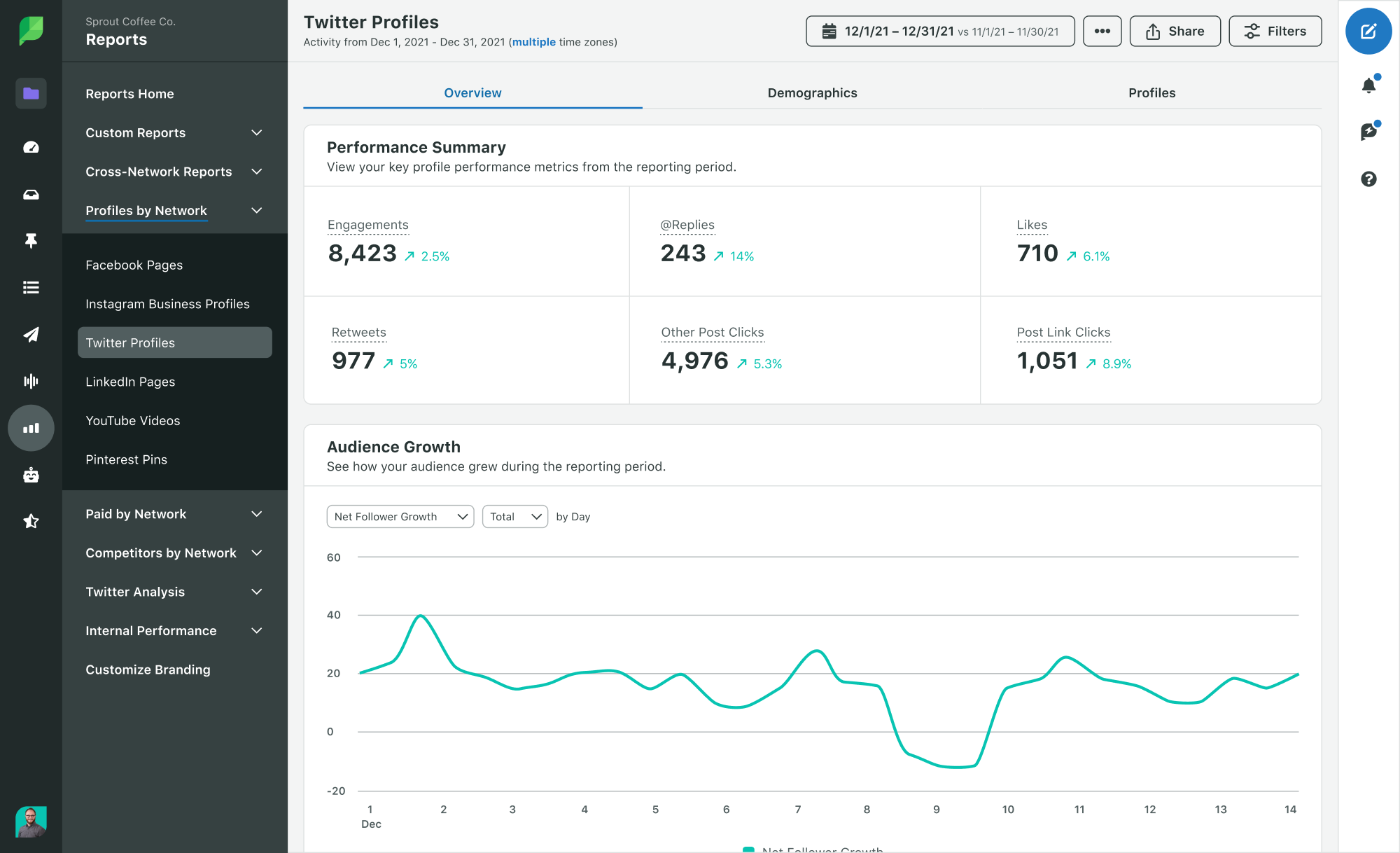The image size is (1400, 853).
Task: Switch to the Demographics tab
Action: coord(812,92)
